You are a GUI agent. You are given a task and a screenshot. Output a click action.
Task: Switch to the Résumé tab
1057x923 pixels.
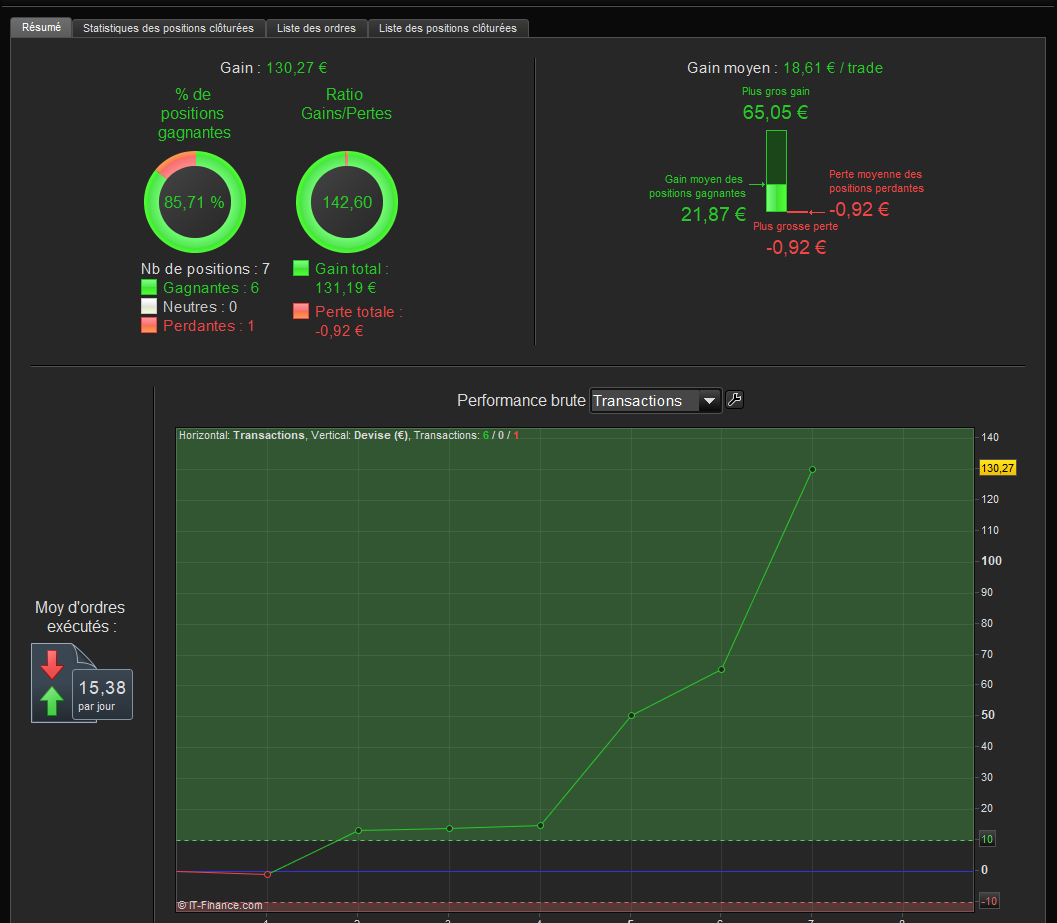pos(42,28)
